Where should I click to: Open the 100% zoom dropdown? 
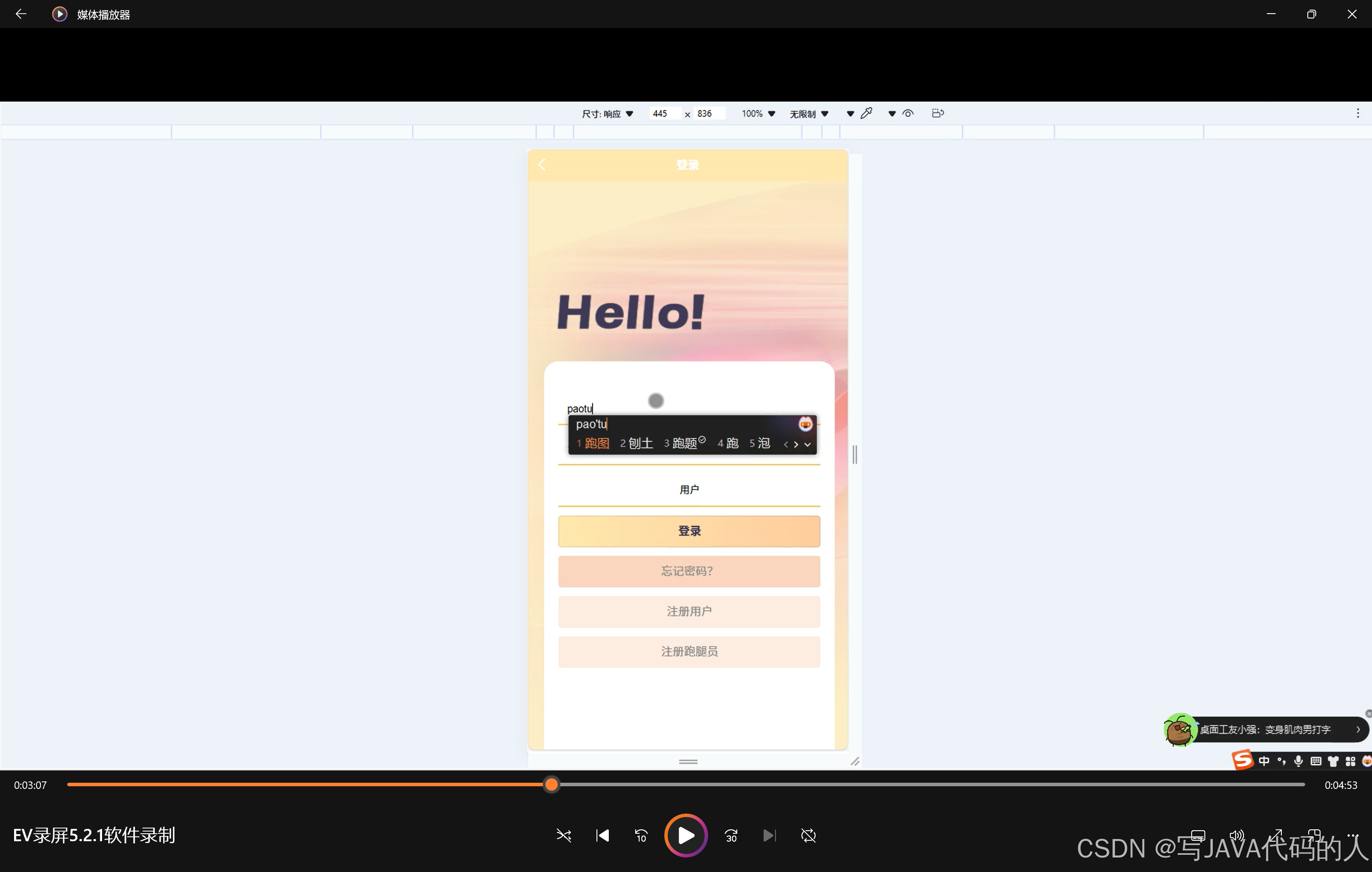point(758,113)
